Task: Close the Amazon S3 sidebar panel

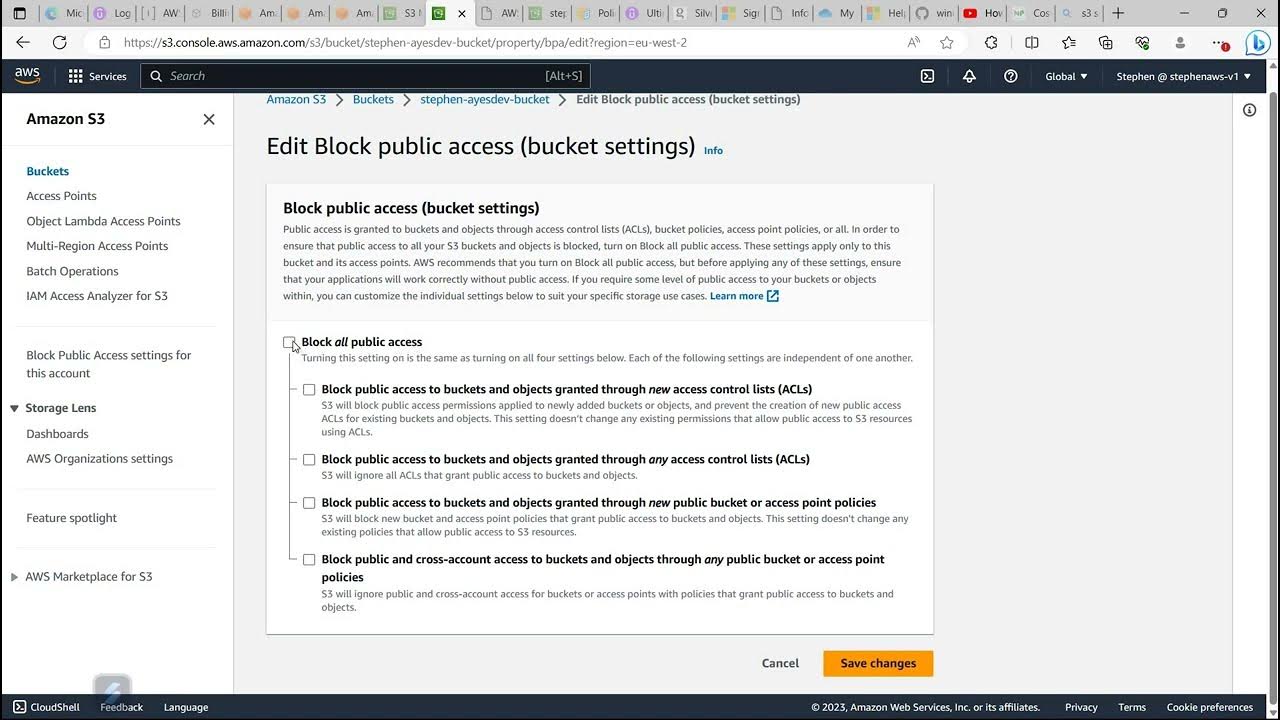Action: tap(209, 119)
